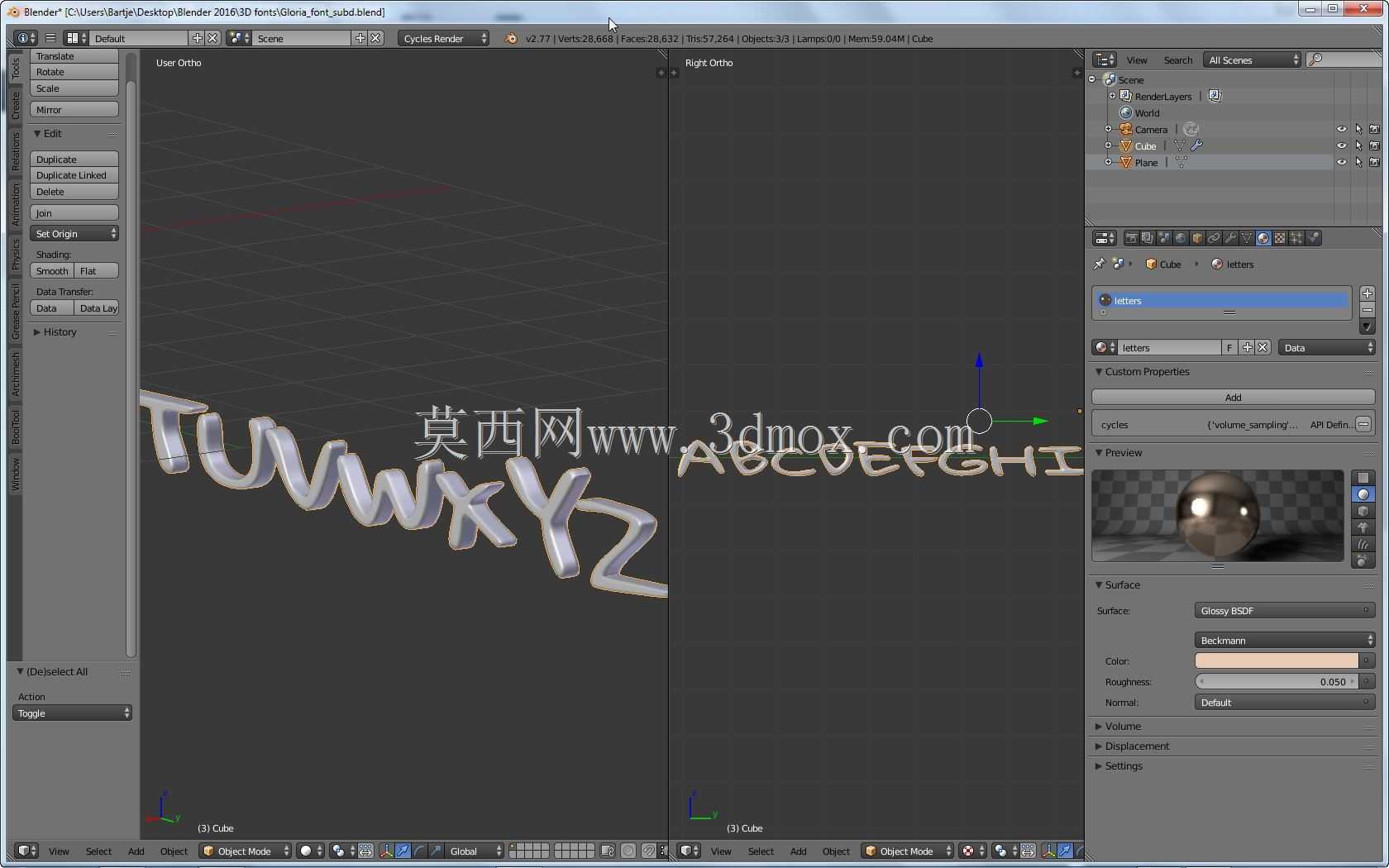Open the View menu in outliner header
1389x868 pixels.
click(x=1137, y=60)
